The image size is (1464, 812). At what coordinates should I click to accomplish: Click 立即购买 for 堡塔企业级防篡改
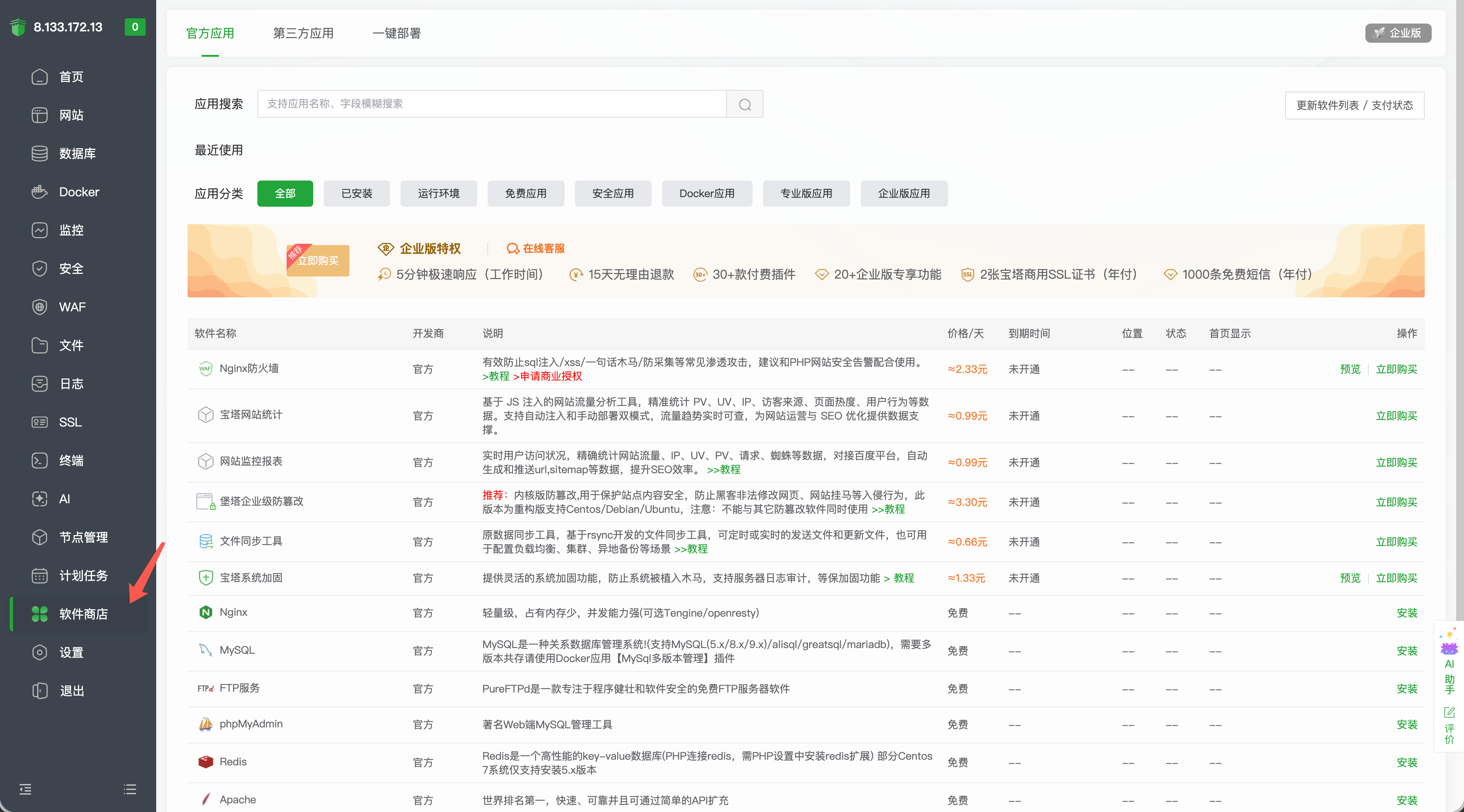pos(1397,502)
